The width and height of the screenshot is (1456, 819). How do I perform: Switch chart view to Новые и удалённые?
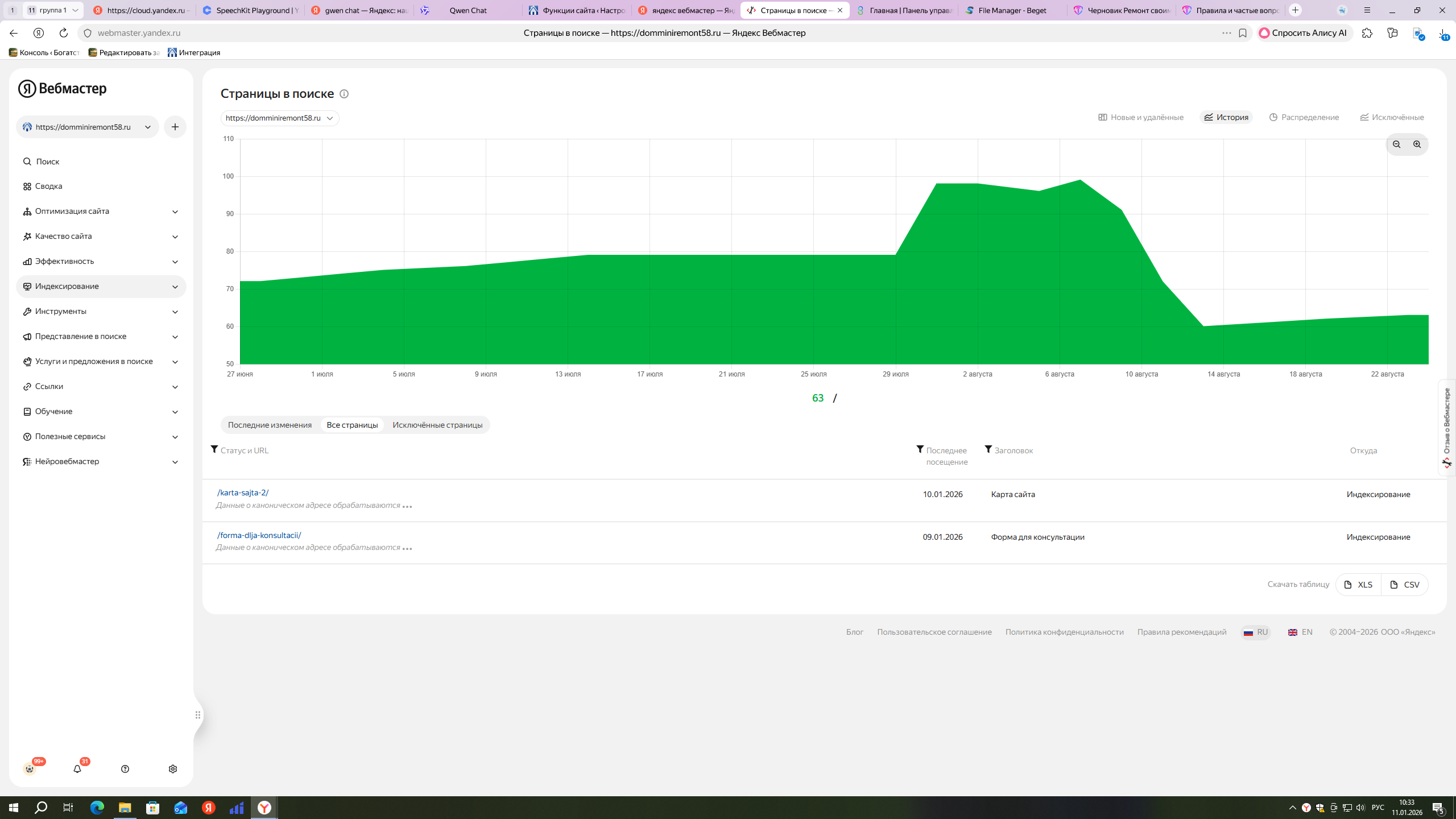click(x=1141, y=117)
